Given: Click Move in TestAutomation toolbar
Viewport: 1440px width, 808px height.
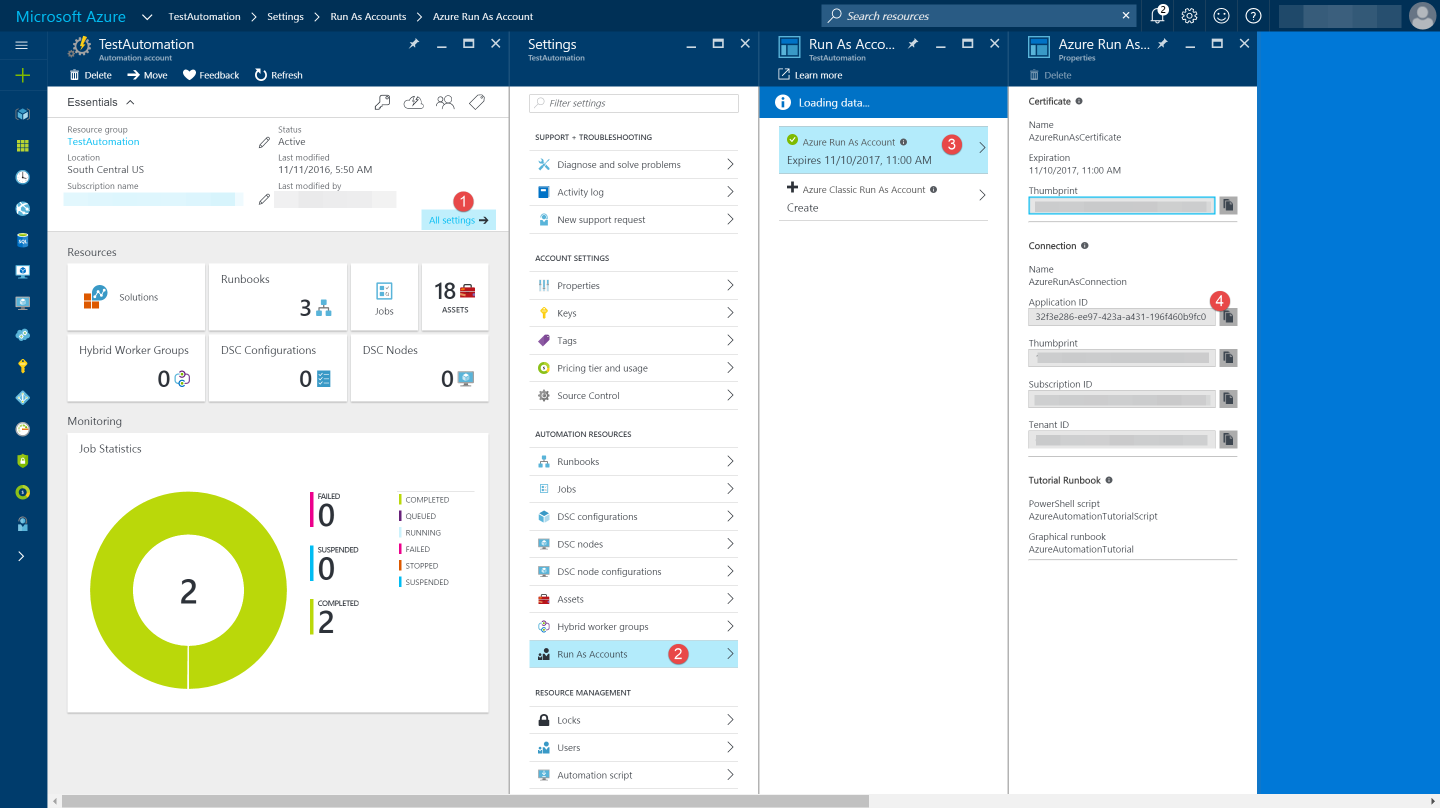Looking at the screenshot, I should (147, 75).
